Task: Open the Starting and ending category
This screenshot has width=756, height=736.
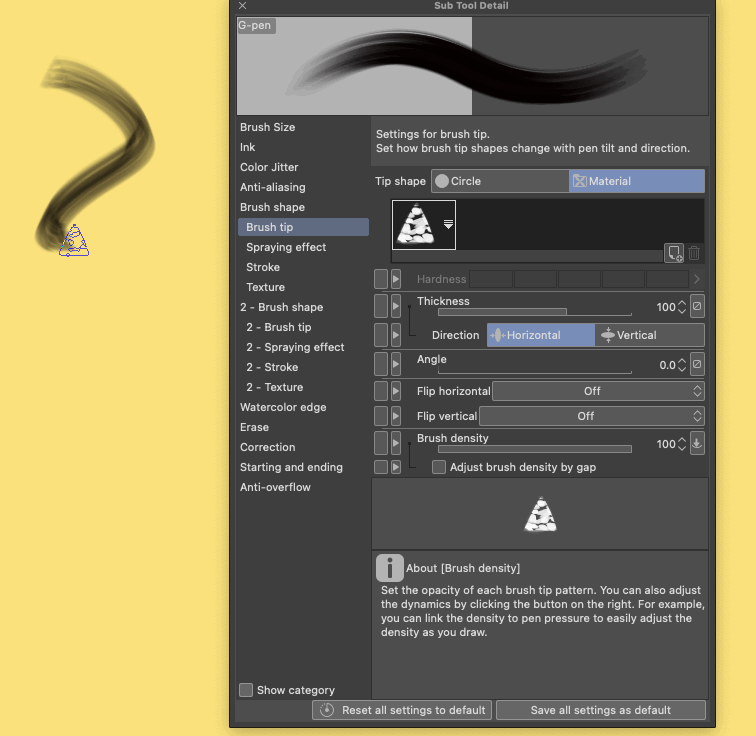Action: (x=291, y=467)
